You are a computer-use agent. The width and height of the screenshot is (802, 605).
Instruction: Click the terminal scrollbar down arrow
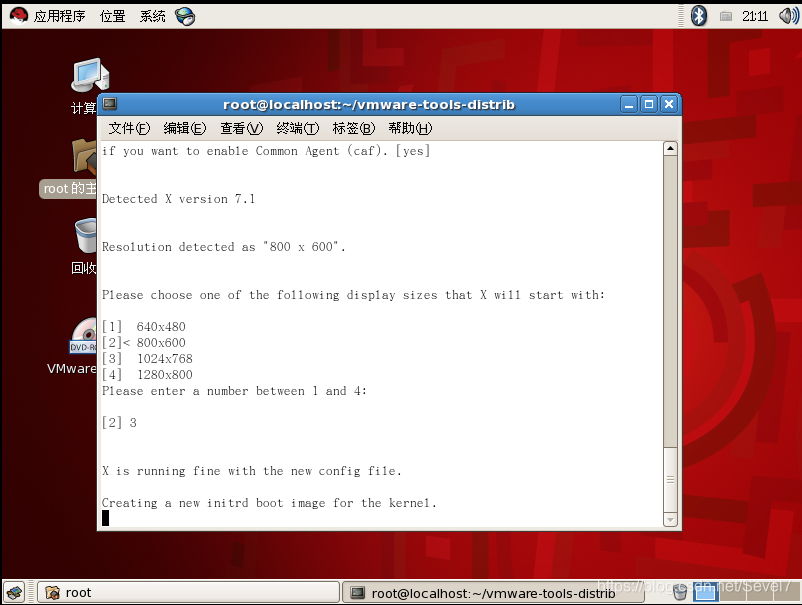[x=670, y=520]
